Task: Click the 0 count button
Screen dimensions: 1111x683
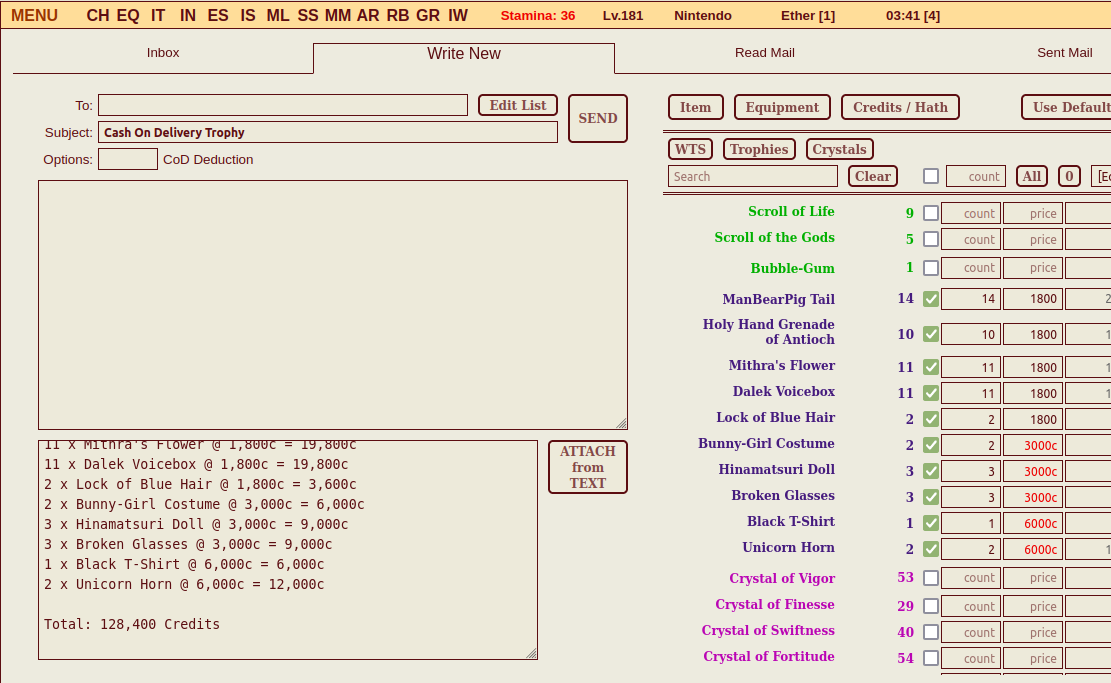Action: pos(1069,176)
